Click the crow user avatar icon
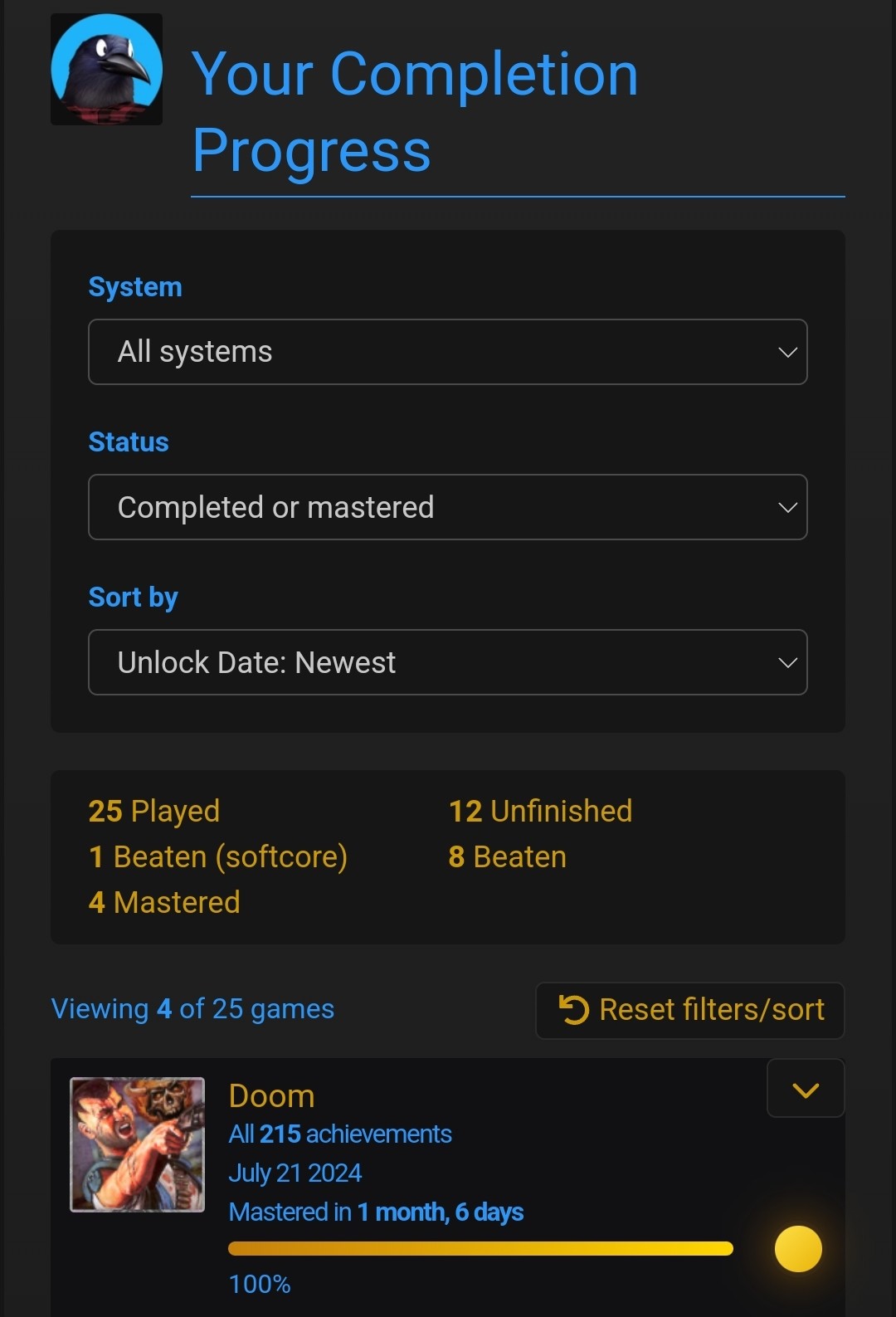Viewport: 896px width, 1317px height. pyautogui.click(x=106, y=69)
